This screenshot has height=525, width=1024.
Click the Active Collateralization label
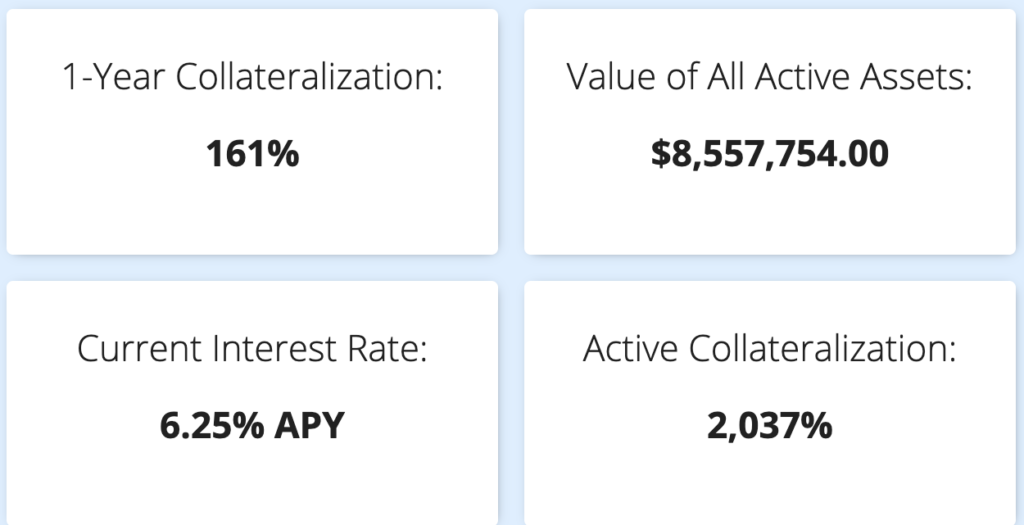769,349
